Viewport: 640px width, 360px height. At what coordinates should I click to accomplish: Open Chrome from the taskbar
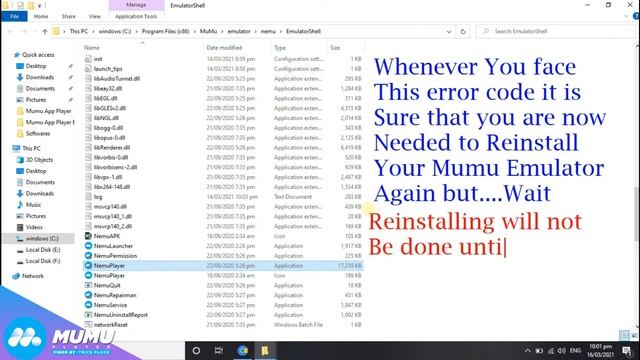coord(242,351)
